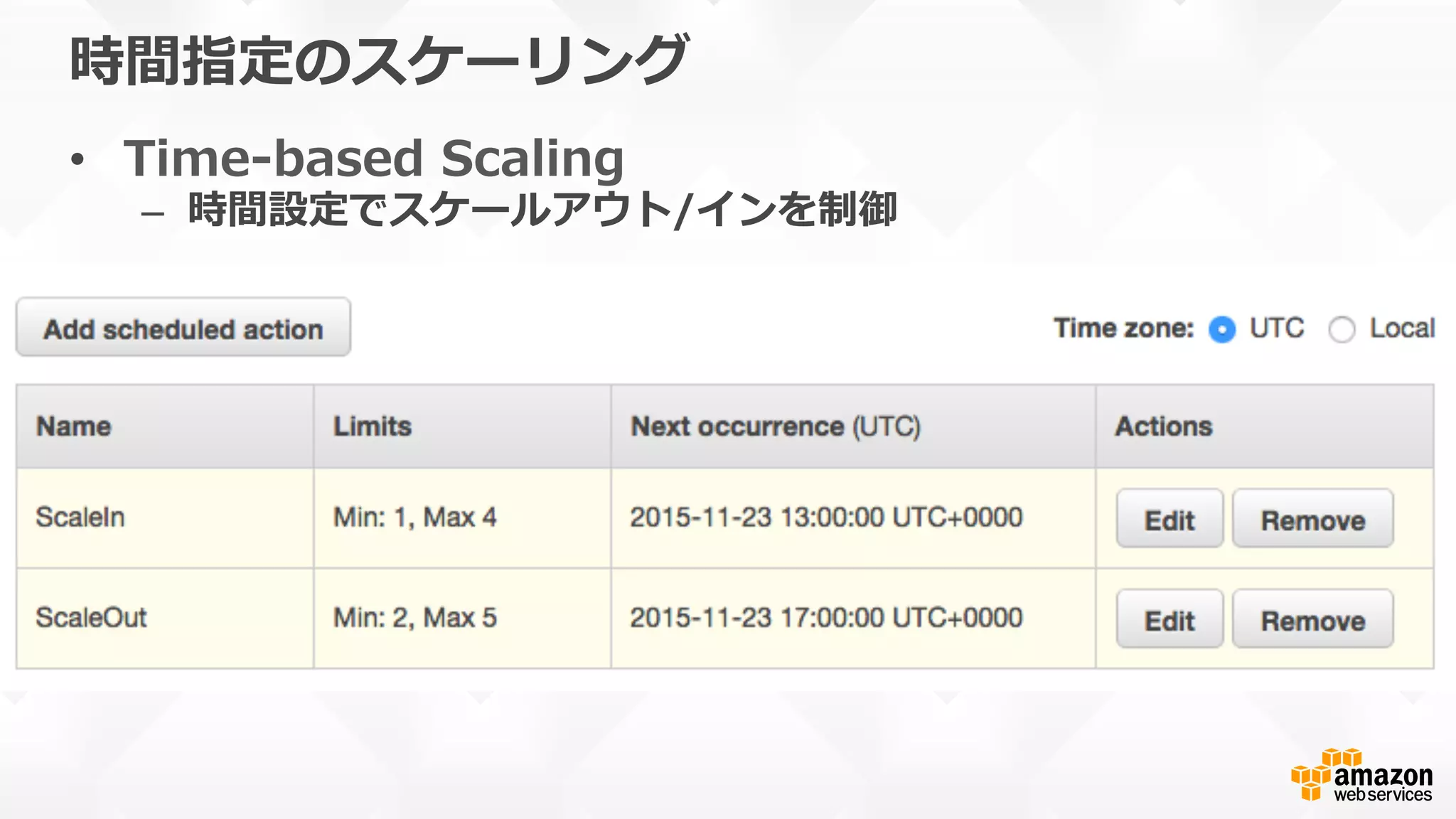Remove the ScaleIn scheduled action
The image size is (1456, 819).
pos(1312,519)
